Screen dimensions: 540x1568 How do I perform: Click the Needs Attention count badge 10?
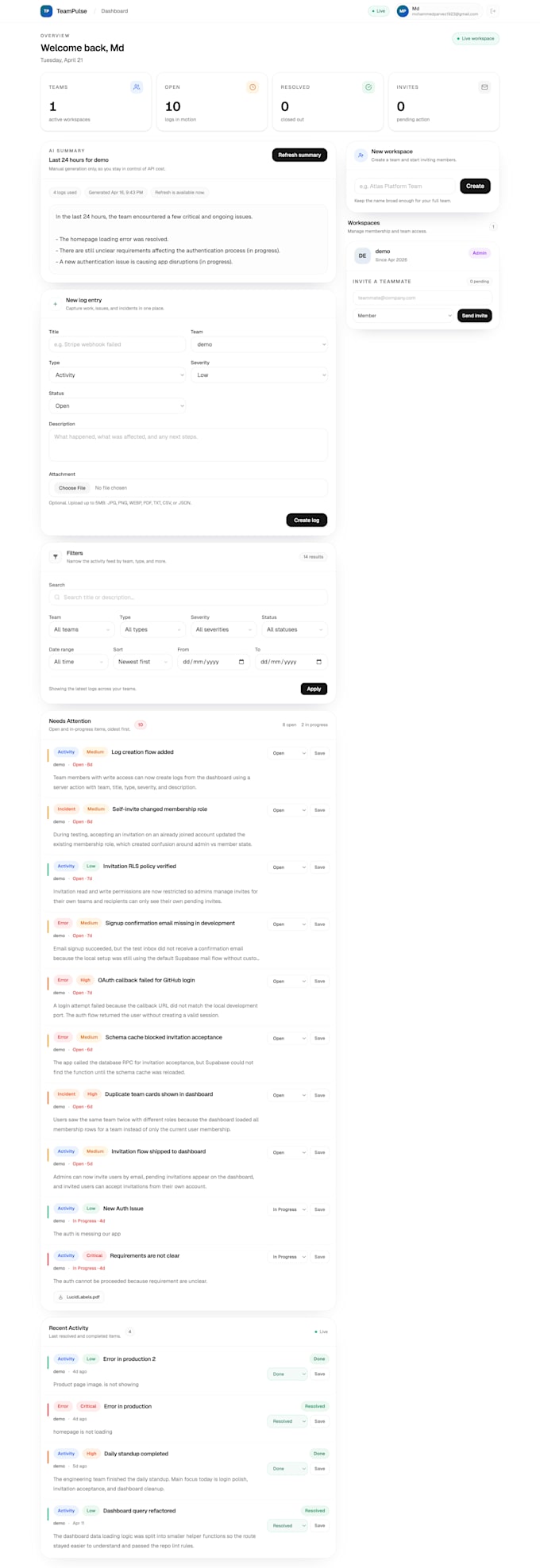click(140, 724)
